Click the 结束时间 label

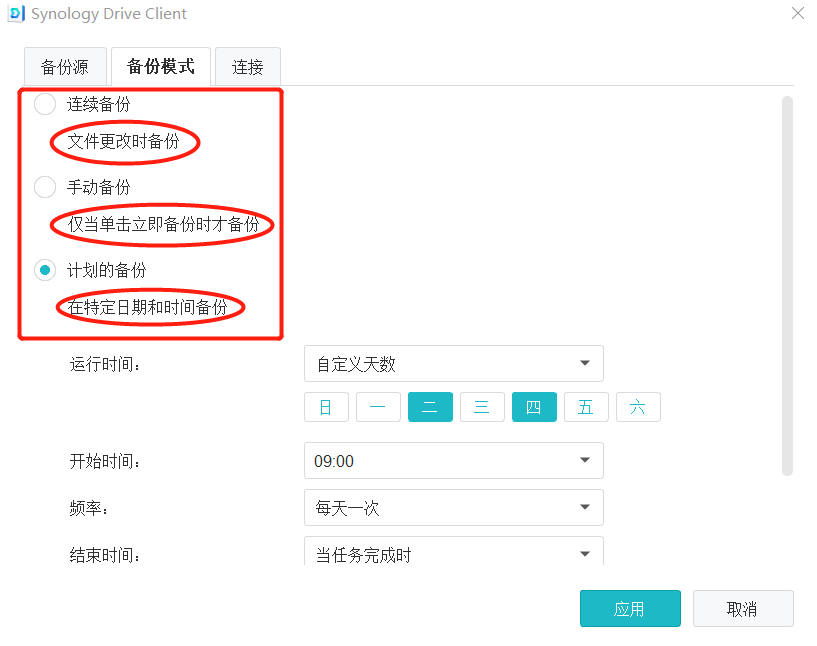(105, 555)
